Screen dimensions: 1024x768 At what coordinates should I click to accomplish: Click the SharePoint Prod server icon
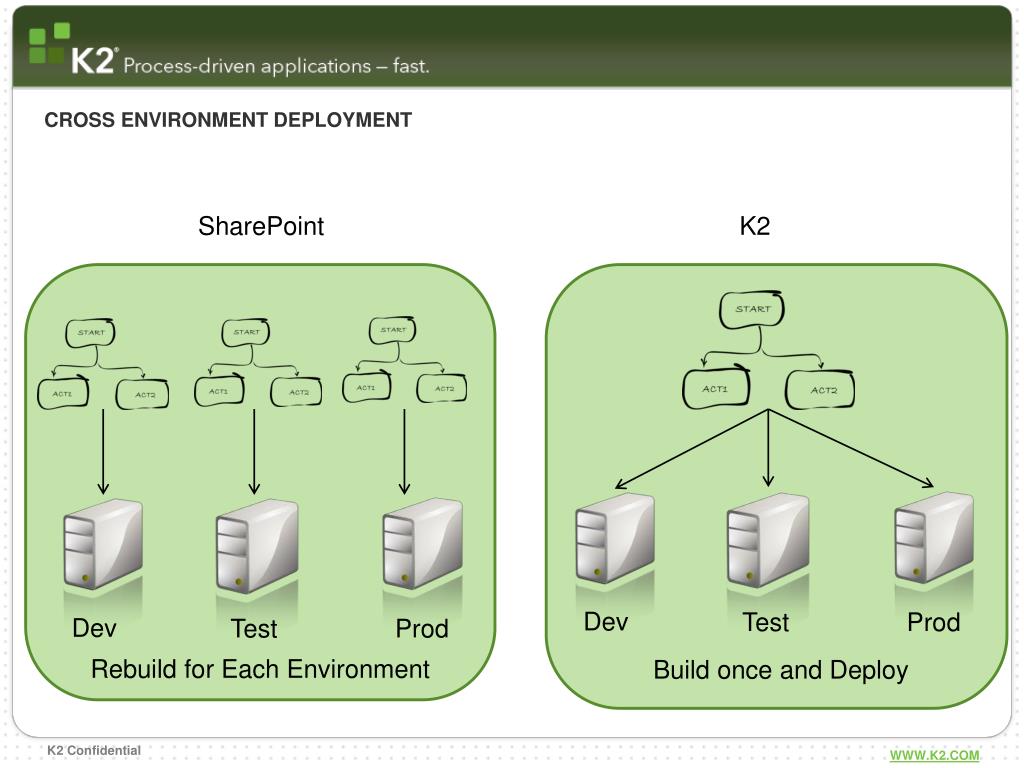(x=423, y=544)
